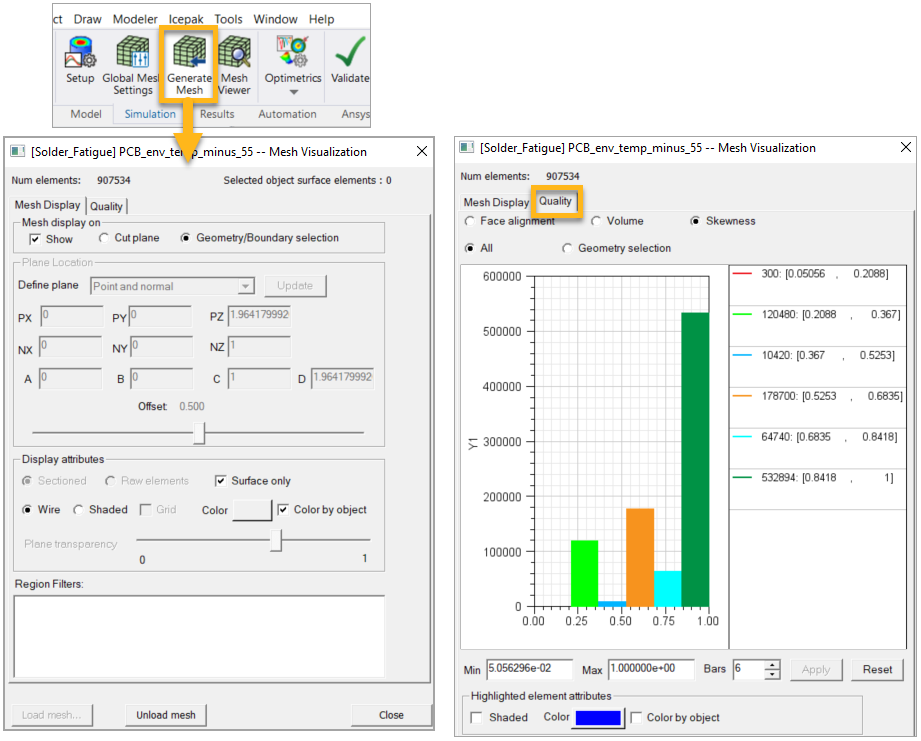
Task: Click the Unload mesh button
Action: pos(166,715)
